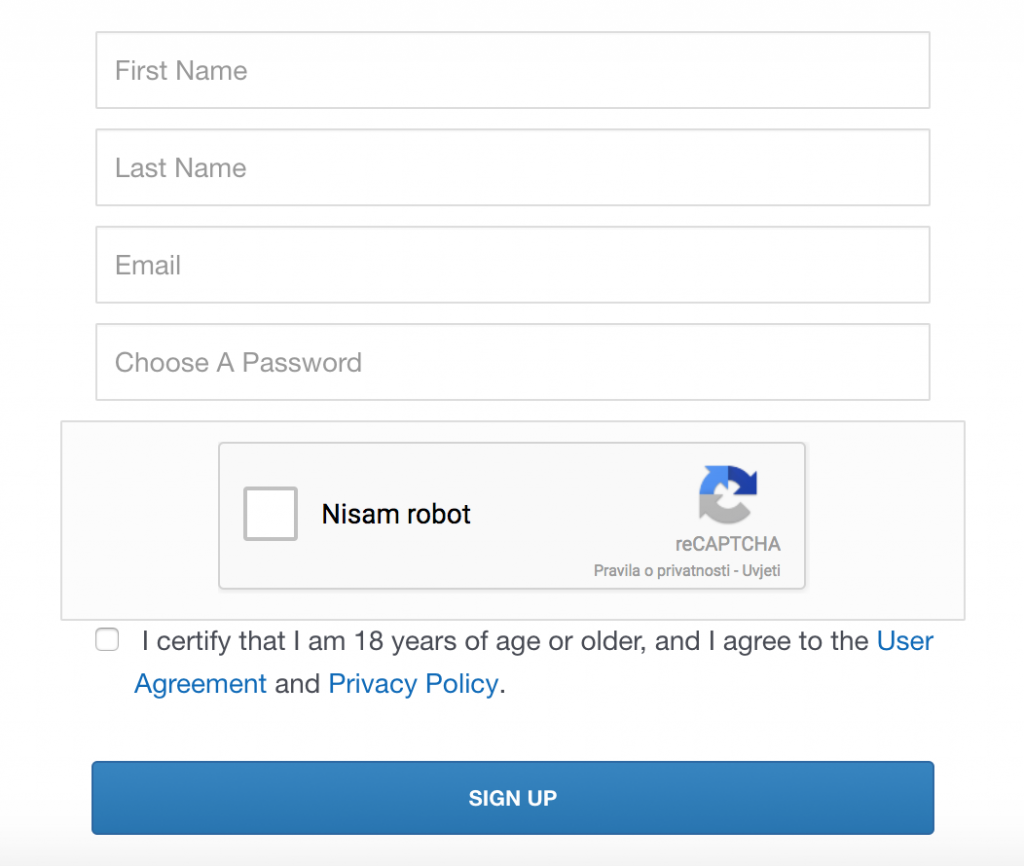The image size is (1024, 866).
Task: Select the Email text field
Action: (513, 265)
